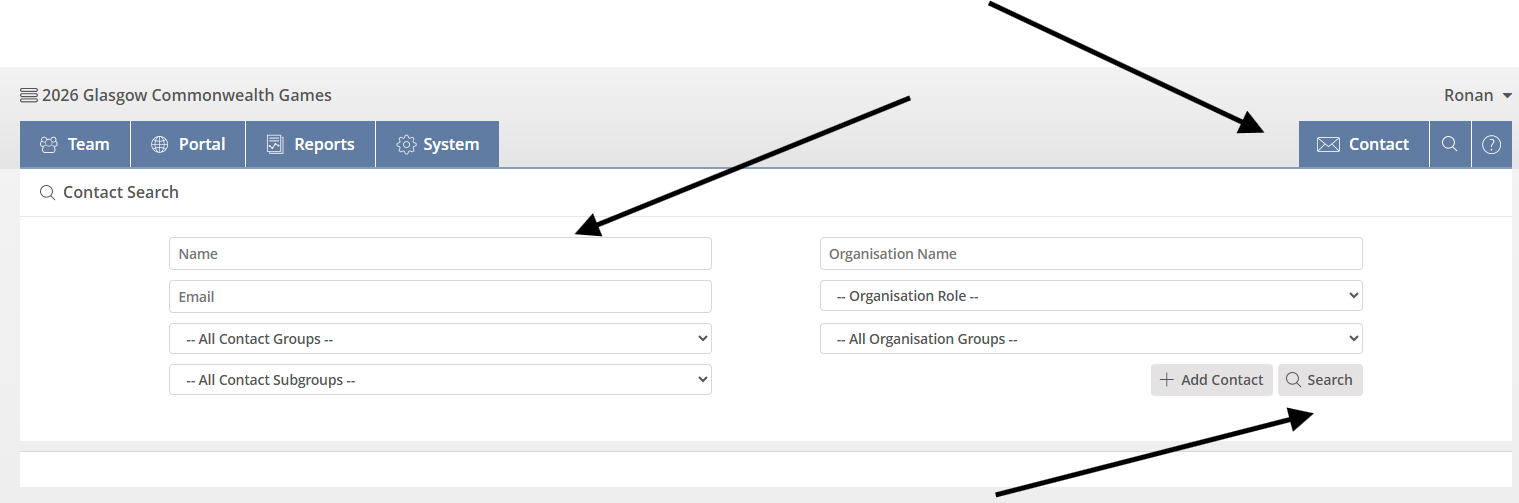This screenshot has height=503, width=1519.
Task: Select the Contact tab
Action: click(x=1363, y=144)
